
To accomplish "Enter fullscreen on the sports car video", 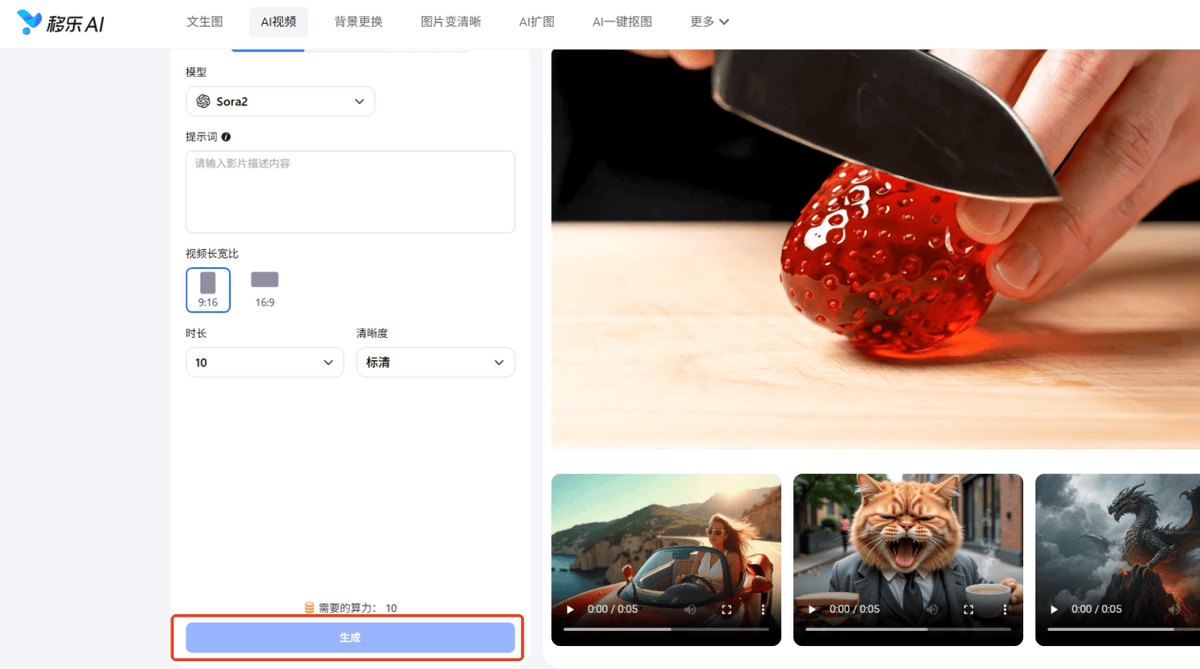I will 727,609.
